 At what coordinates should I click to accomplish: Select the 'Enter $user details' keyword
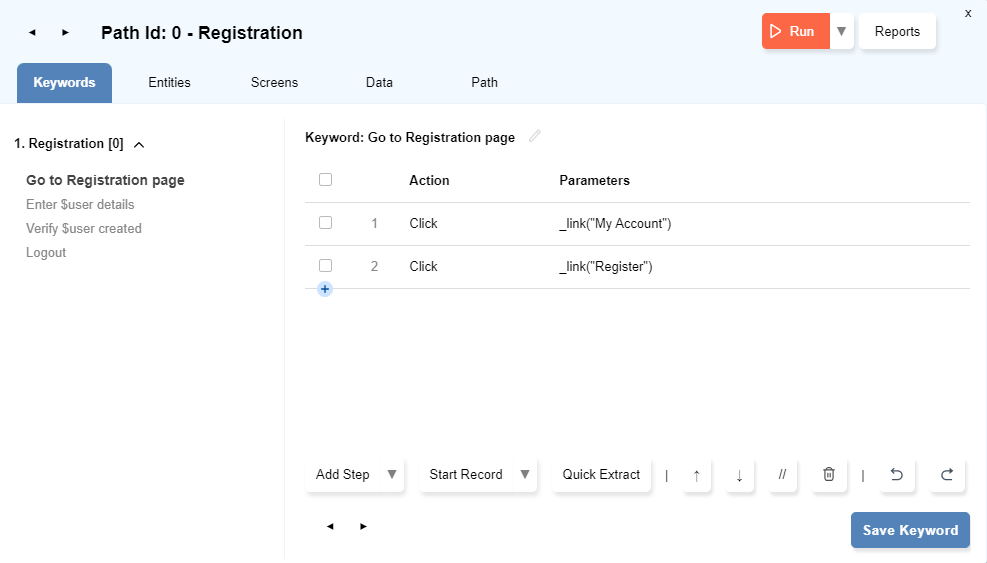pos(80,204)
